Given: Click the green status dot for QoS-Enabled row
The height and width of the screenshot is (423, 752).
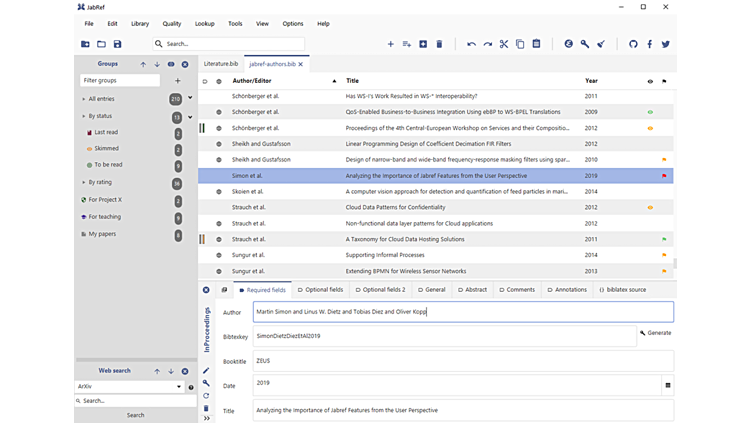Looking at the screenshot, I should click(650, 112).
